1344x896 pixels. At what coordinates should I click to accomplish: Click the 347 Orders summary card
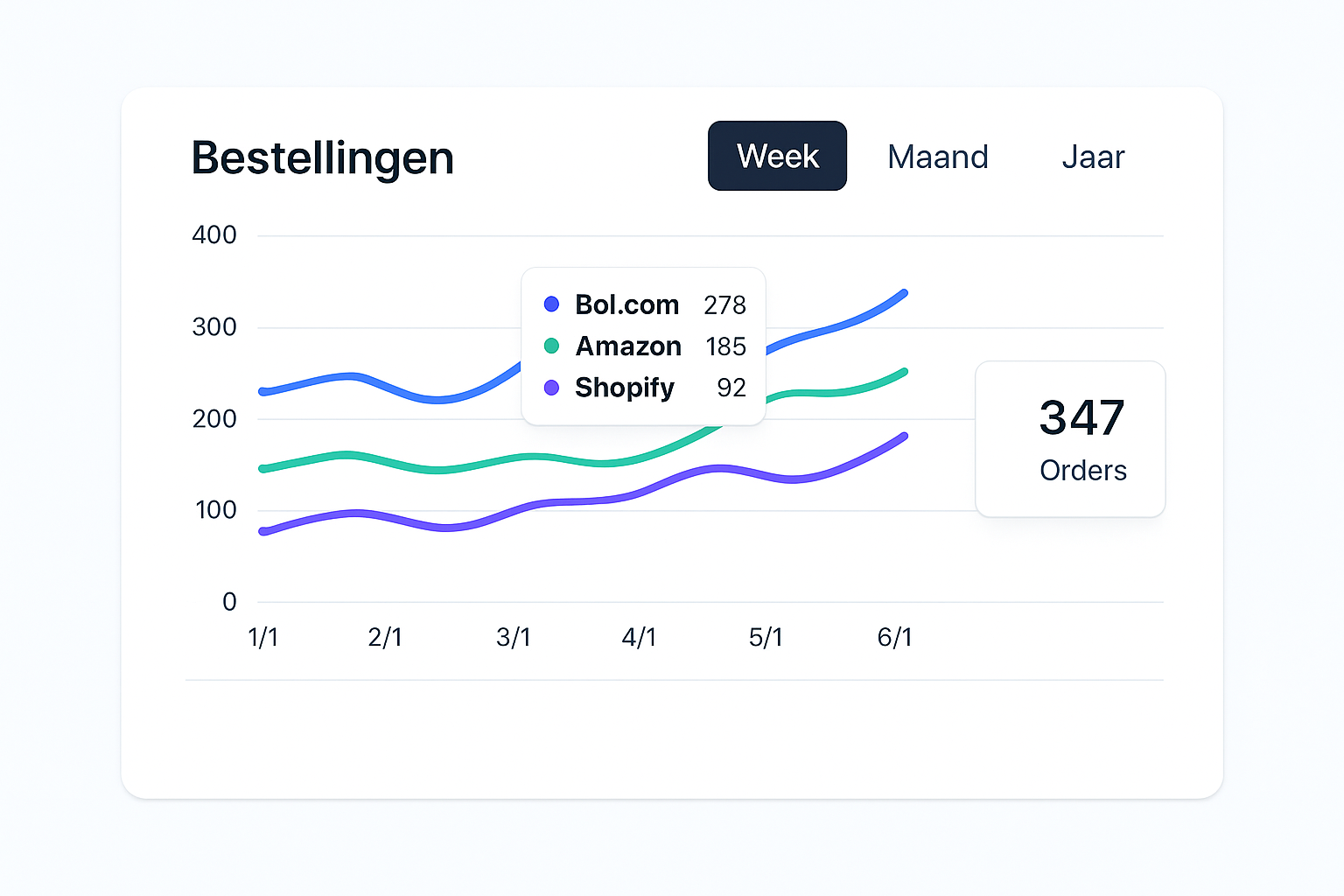pos(1070,439)
